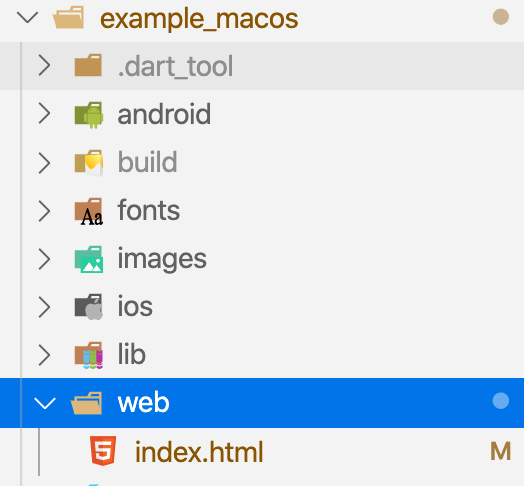Screen dimensions: 524x486
Task: Click the modified dot on web row
Action: (x=501, y=401)
